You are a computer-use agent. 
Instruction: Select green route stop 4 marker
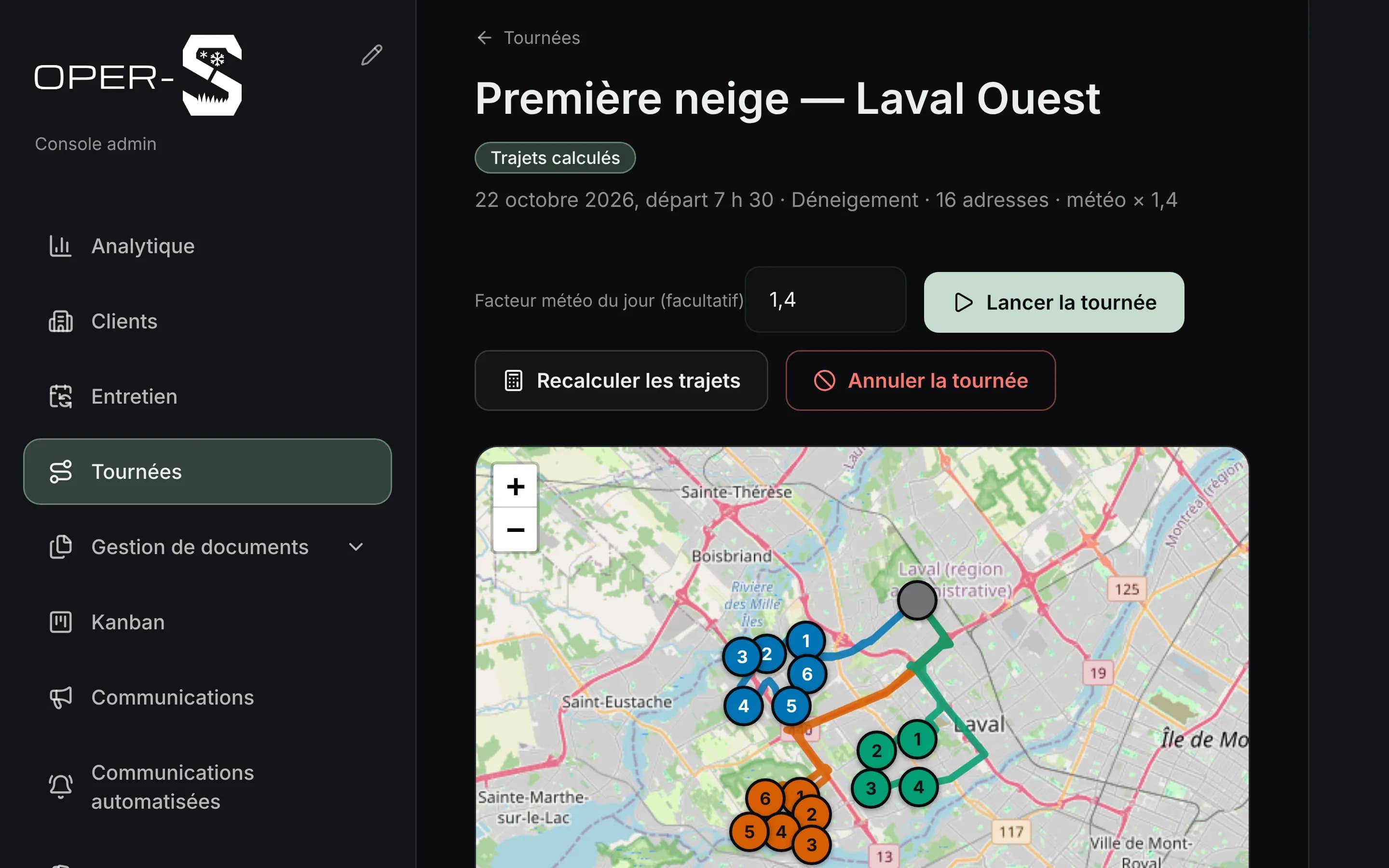[918, 787]
